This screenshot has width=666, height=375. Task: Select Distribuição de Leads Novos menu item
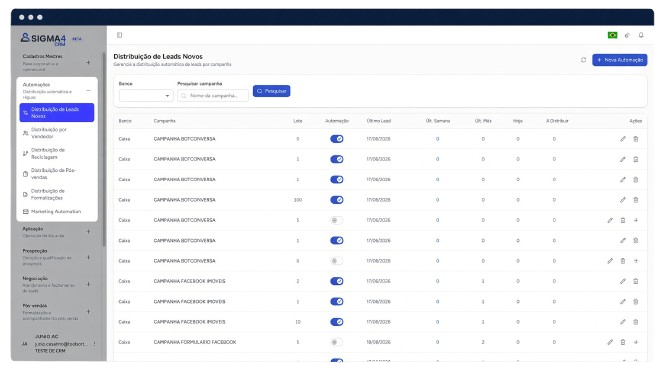[57, 113]
